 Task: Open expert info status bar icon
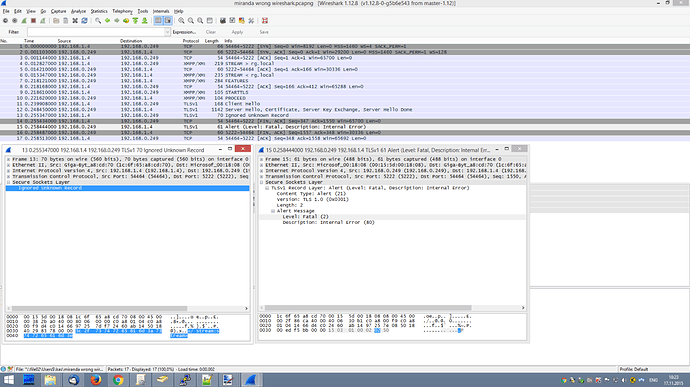(x=4, y=369)
